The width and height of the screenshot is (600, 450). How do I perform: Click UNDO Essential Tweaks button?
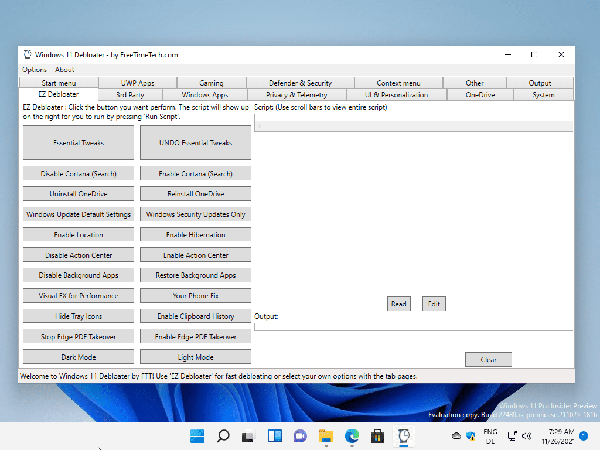pos(196,142)
